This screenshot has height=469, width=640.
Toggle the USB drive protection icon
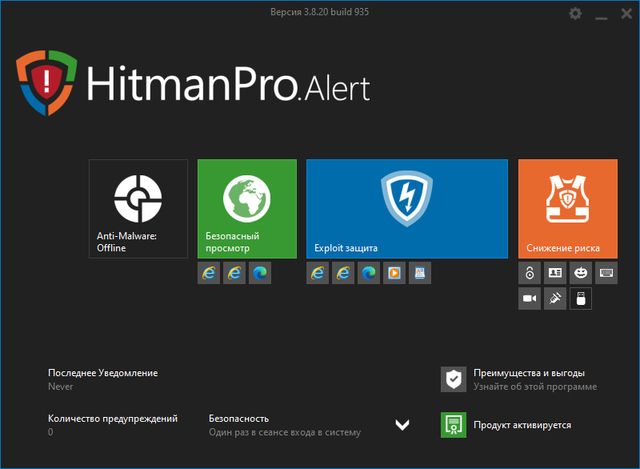point(580,298)
